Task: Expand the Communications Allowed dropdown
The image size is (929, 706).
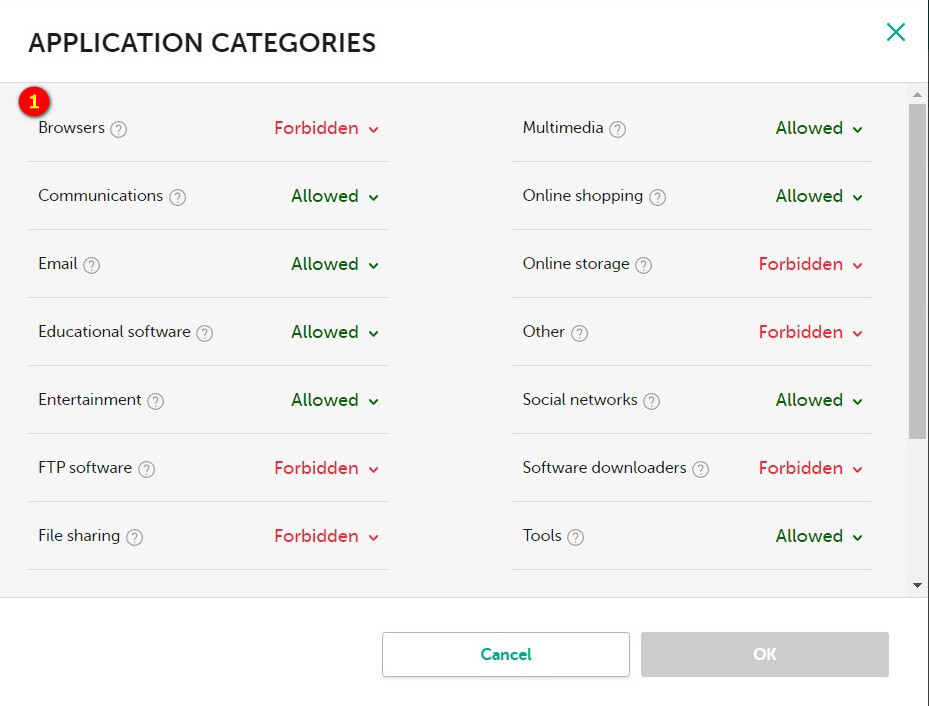Action: click(335, 197)
